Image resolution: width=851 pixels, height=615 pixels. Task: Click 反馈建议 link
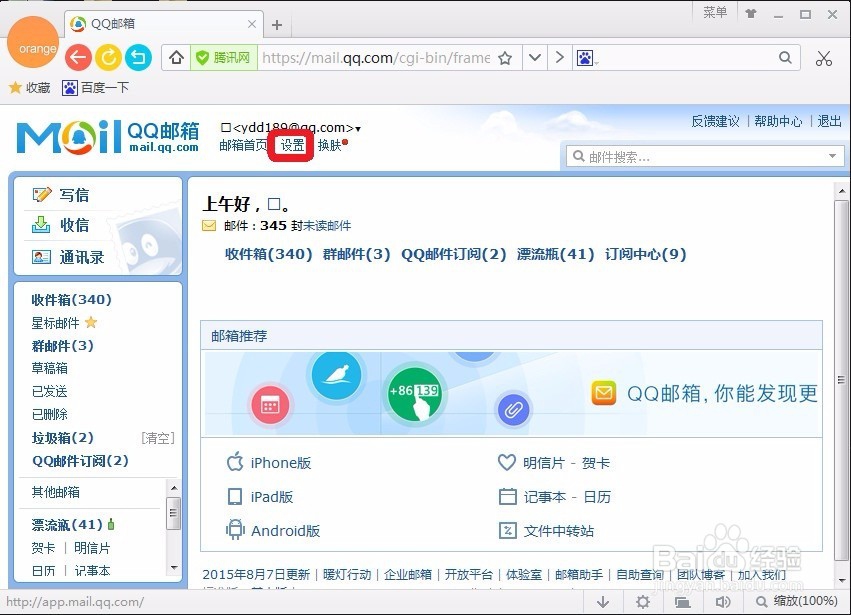tap(715, 121)
